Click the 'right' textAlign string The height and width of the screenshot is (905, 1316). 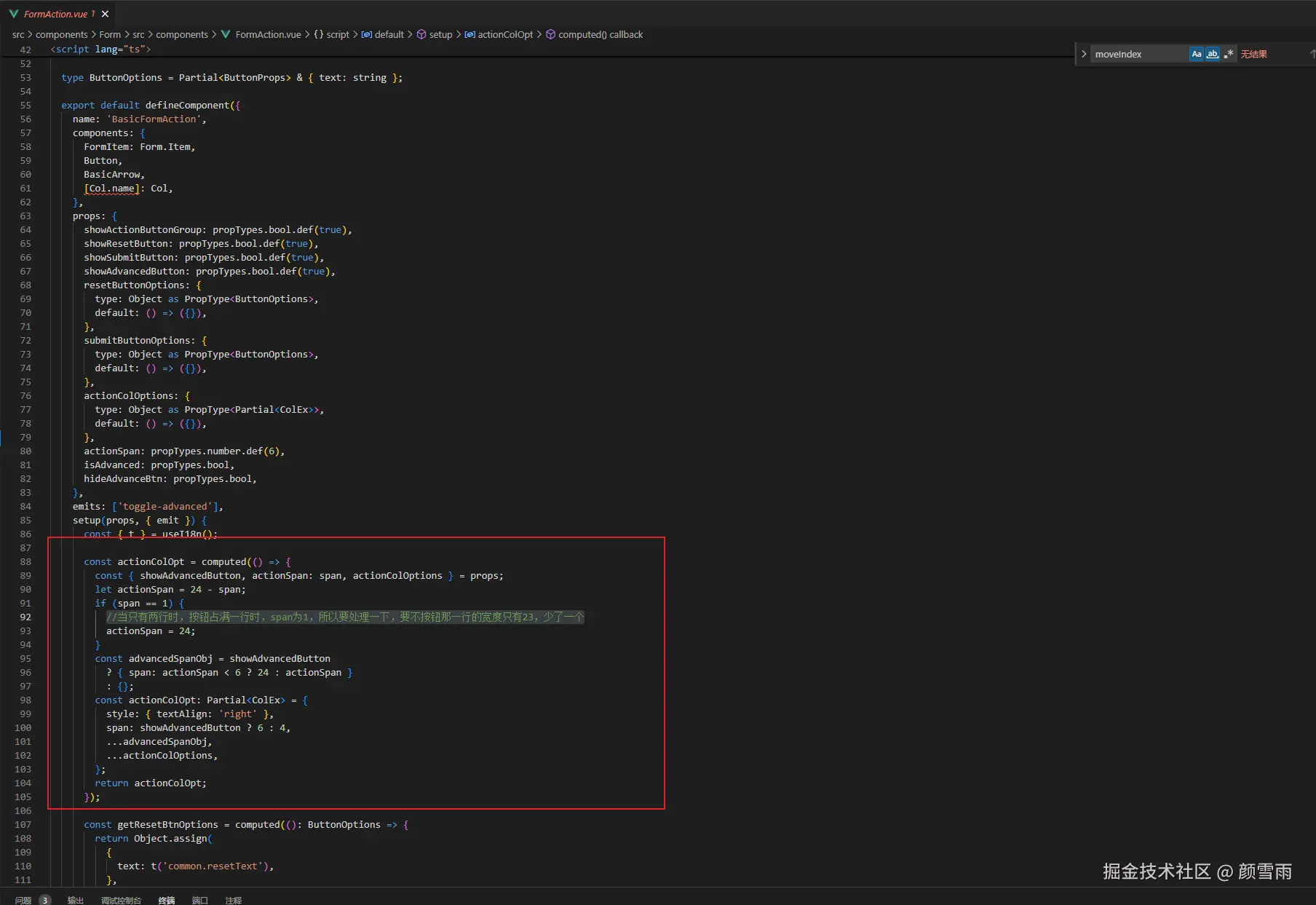coord(238,714)
